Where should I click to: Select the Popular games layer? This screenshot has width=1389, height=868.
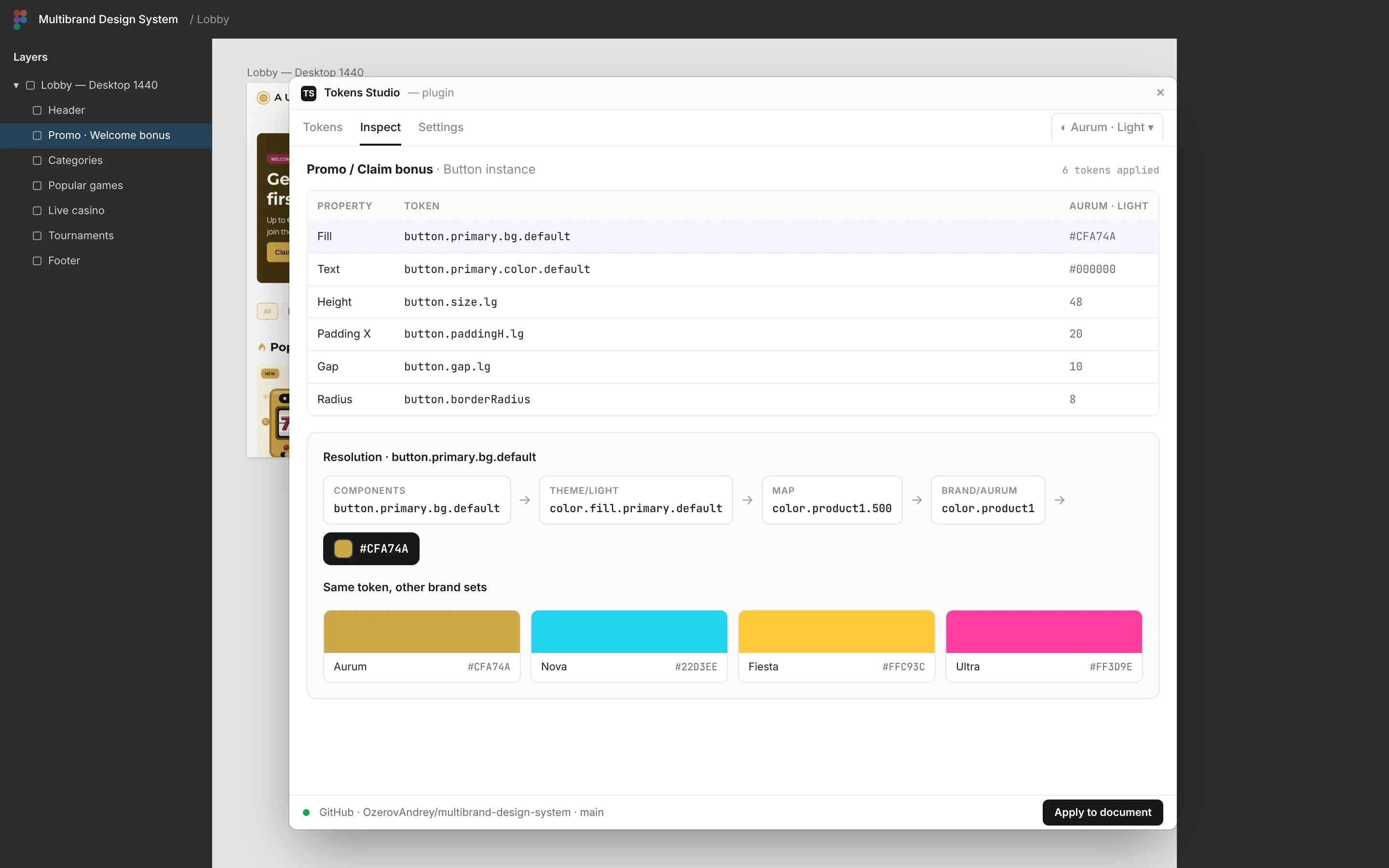point(106,186)
